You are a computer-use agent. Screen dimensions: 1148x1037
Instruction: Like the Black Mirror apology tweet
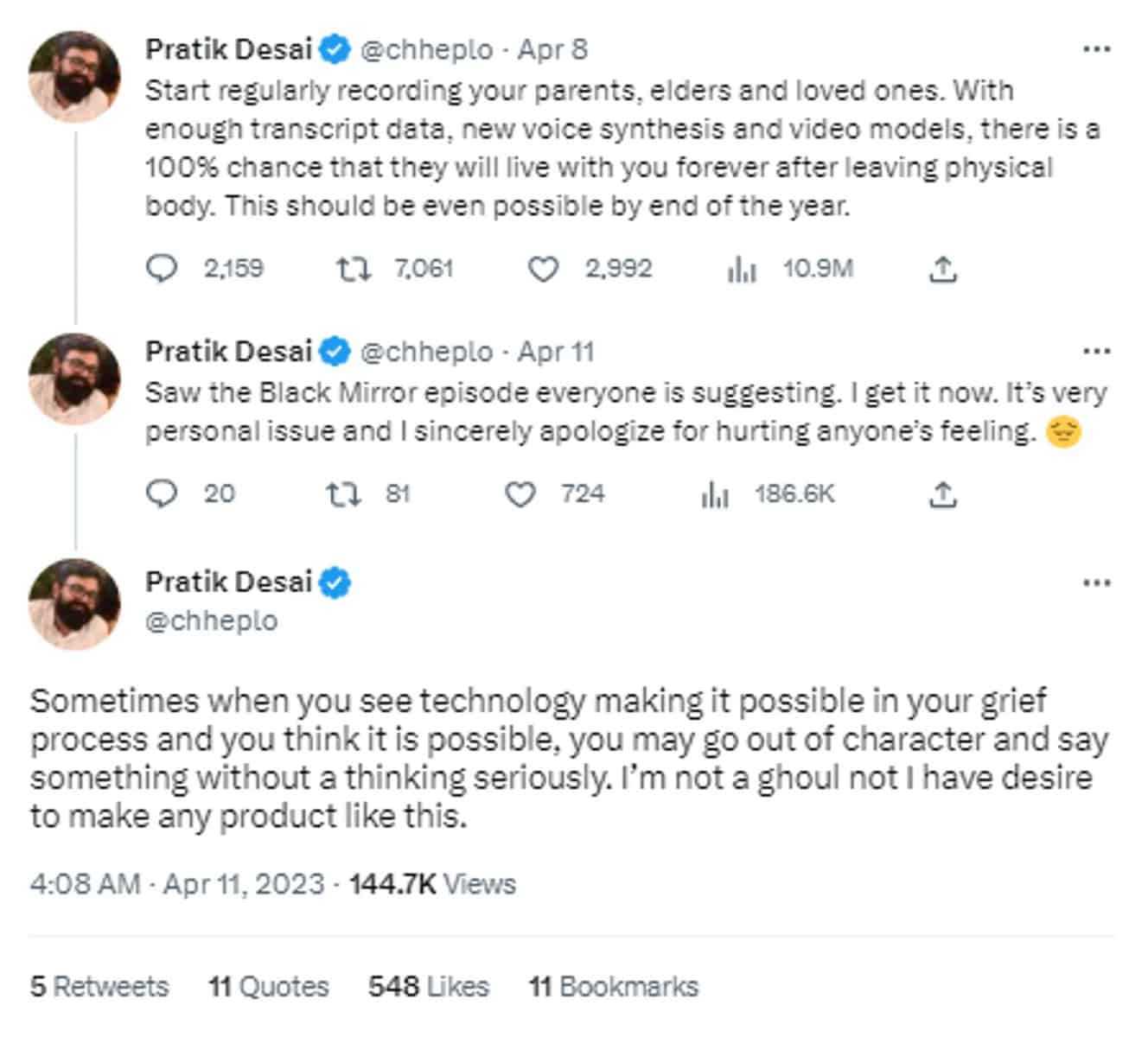coord(520,494)
